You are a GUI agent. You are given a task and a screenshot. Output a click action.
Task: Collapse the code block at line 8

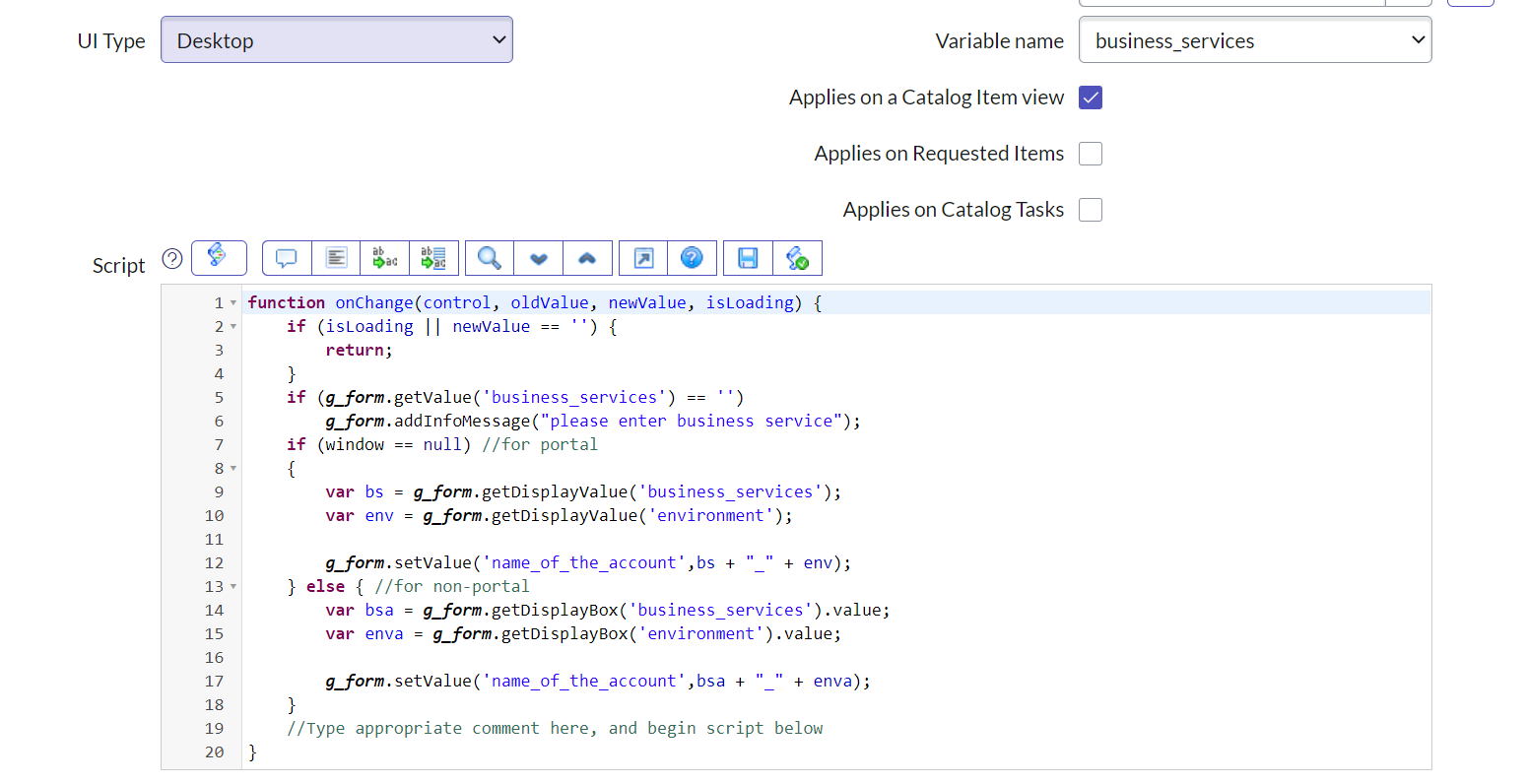[233, 469]
